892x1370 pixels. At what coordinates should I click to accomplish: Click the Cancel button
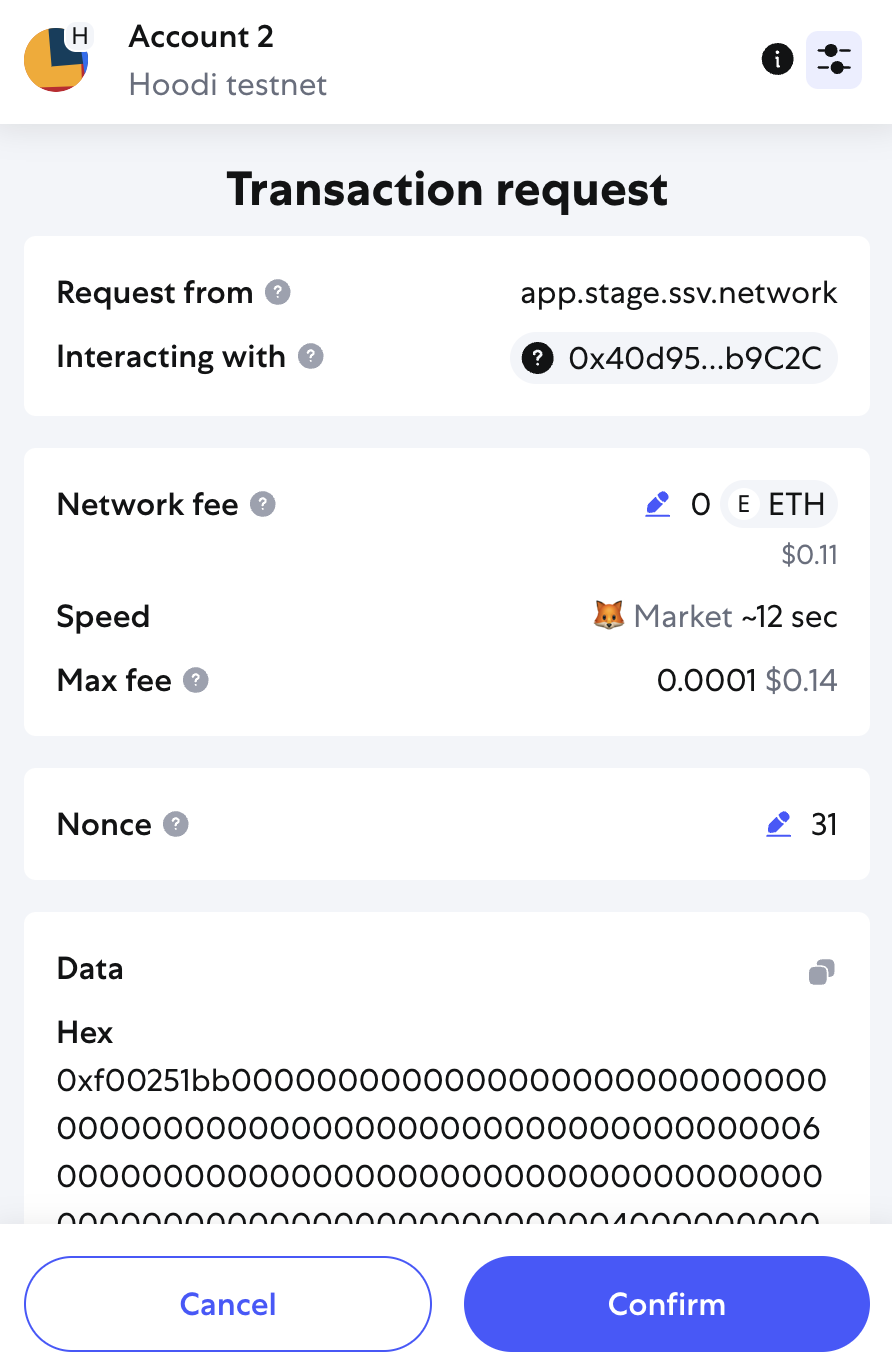tap(228, 1304)
